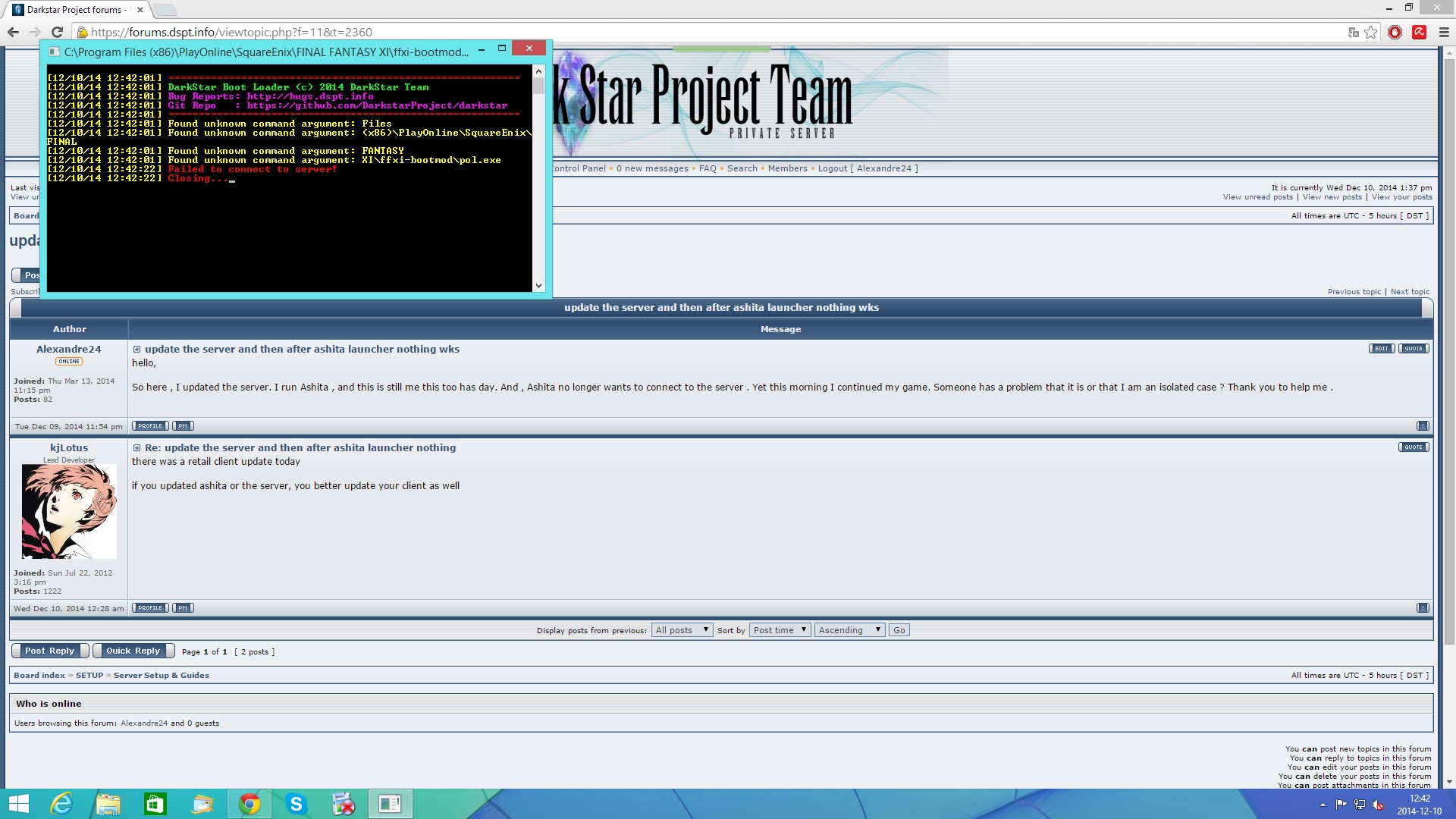Click the Post Reply button
Image resolution: width=1456 pixels, height=819 pixels.
pos(49,651)
